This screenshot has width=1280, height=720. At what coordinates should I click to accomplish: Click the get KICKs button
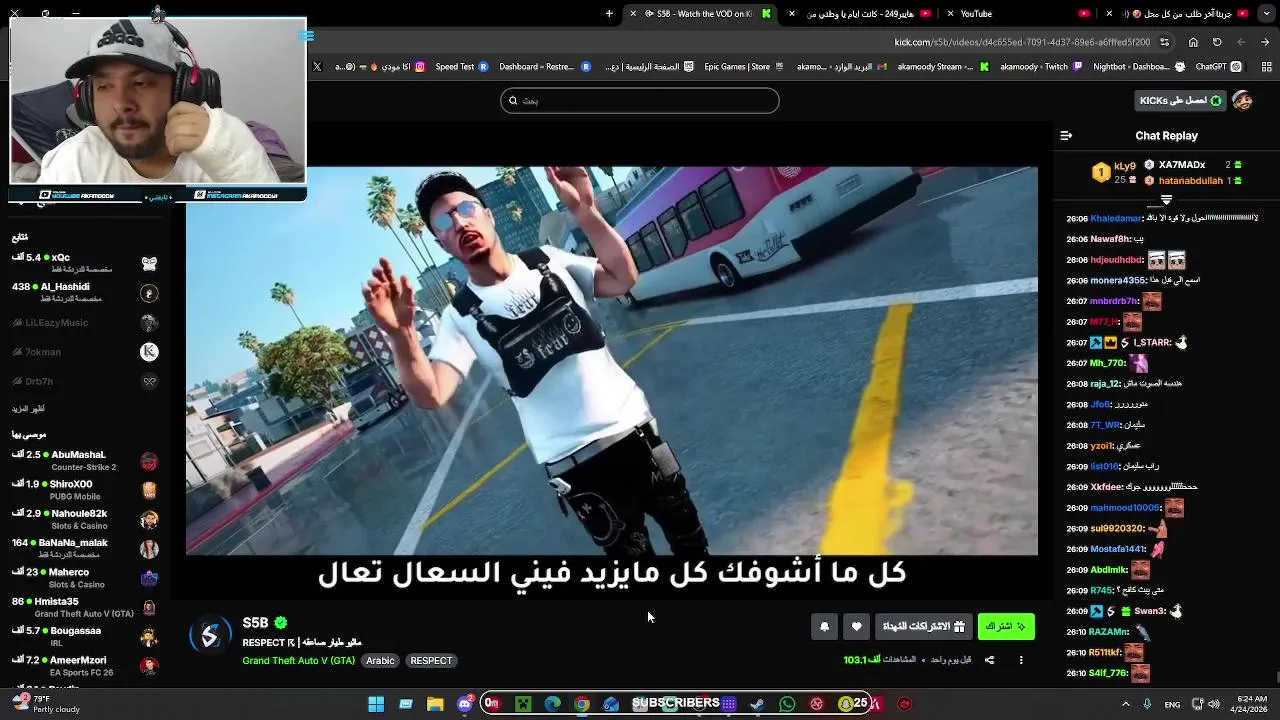point(1181,101)
